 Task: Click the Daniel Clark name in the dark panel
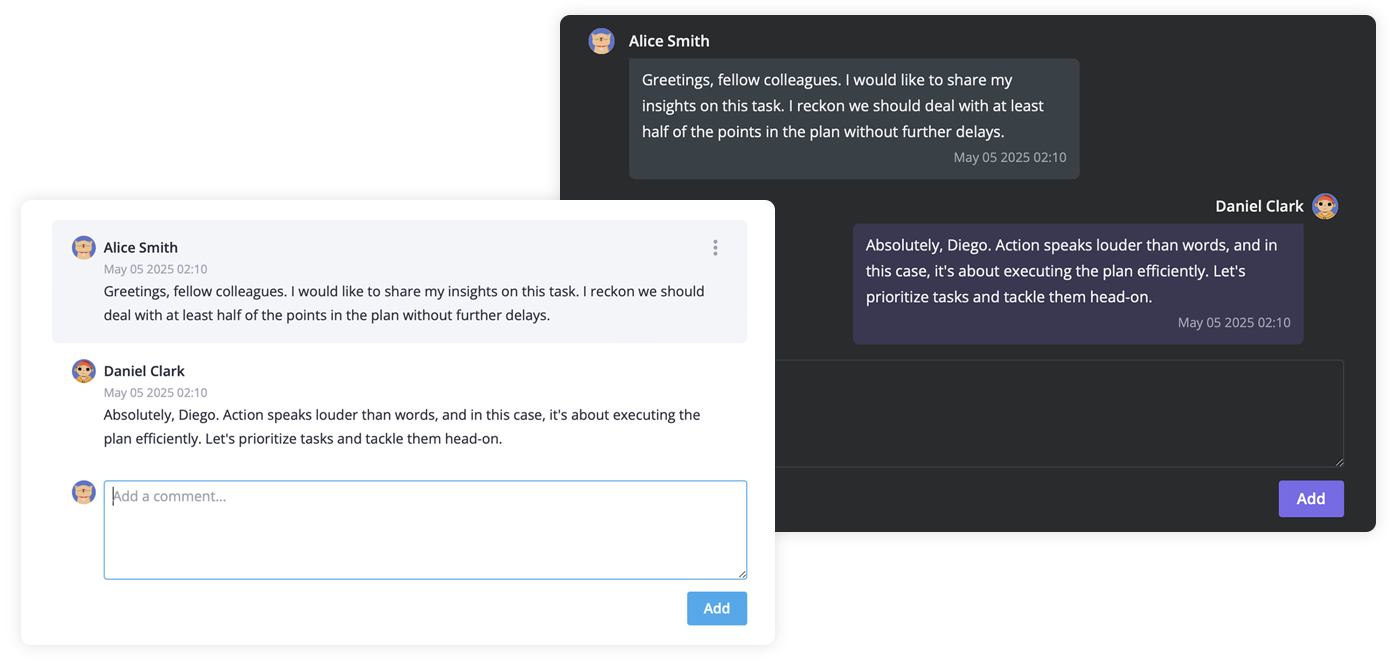point(1259,206)
